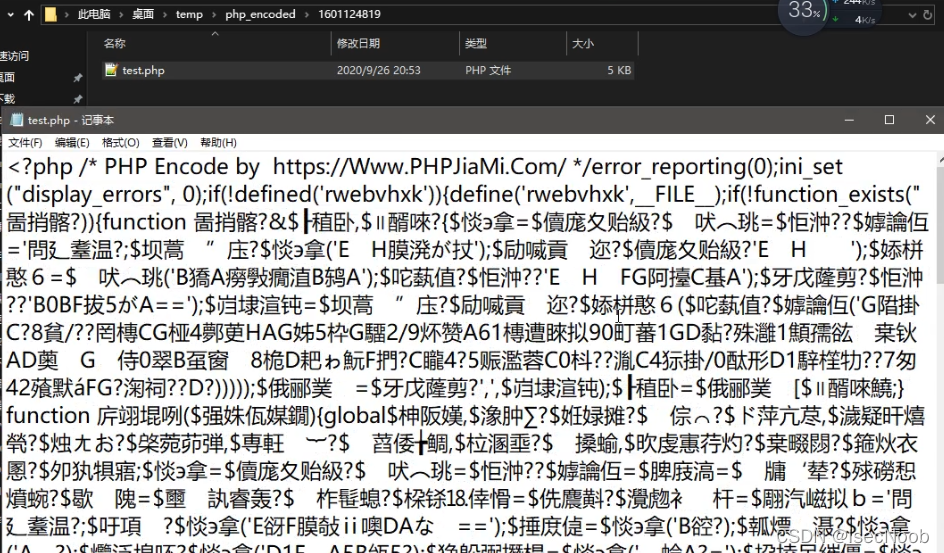The width and height of the screenshot is (944, 553).
Task: Select '此电脑' in the breadcrumb path
Action: click(94, 14)
